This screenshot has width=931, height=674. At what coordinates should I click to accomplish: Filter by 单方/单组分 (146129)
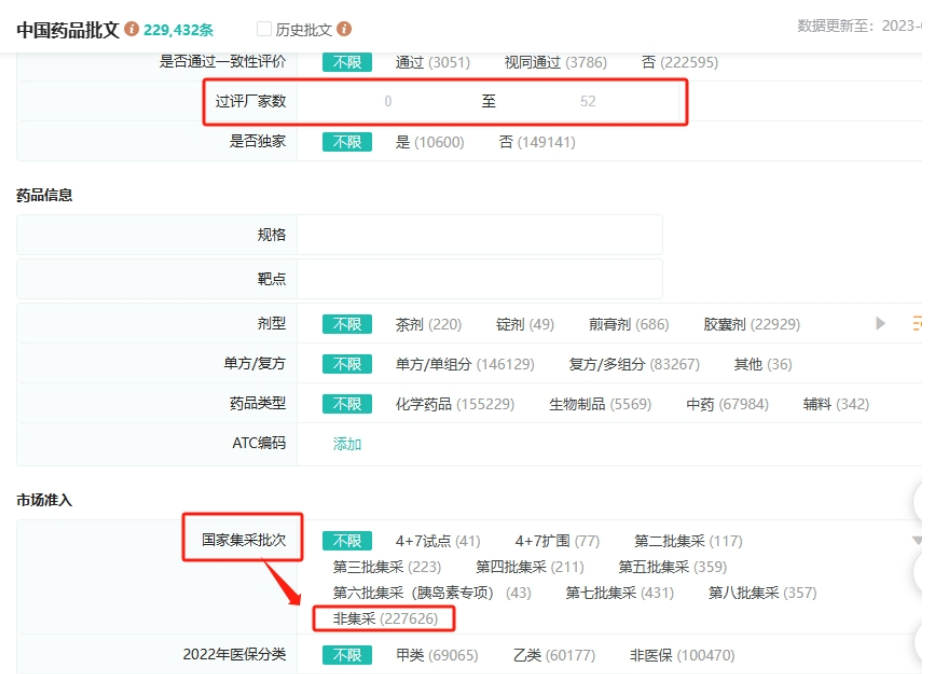[465, 364]
